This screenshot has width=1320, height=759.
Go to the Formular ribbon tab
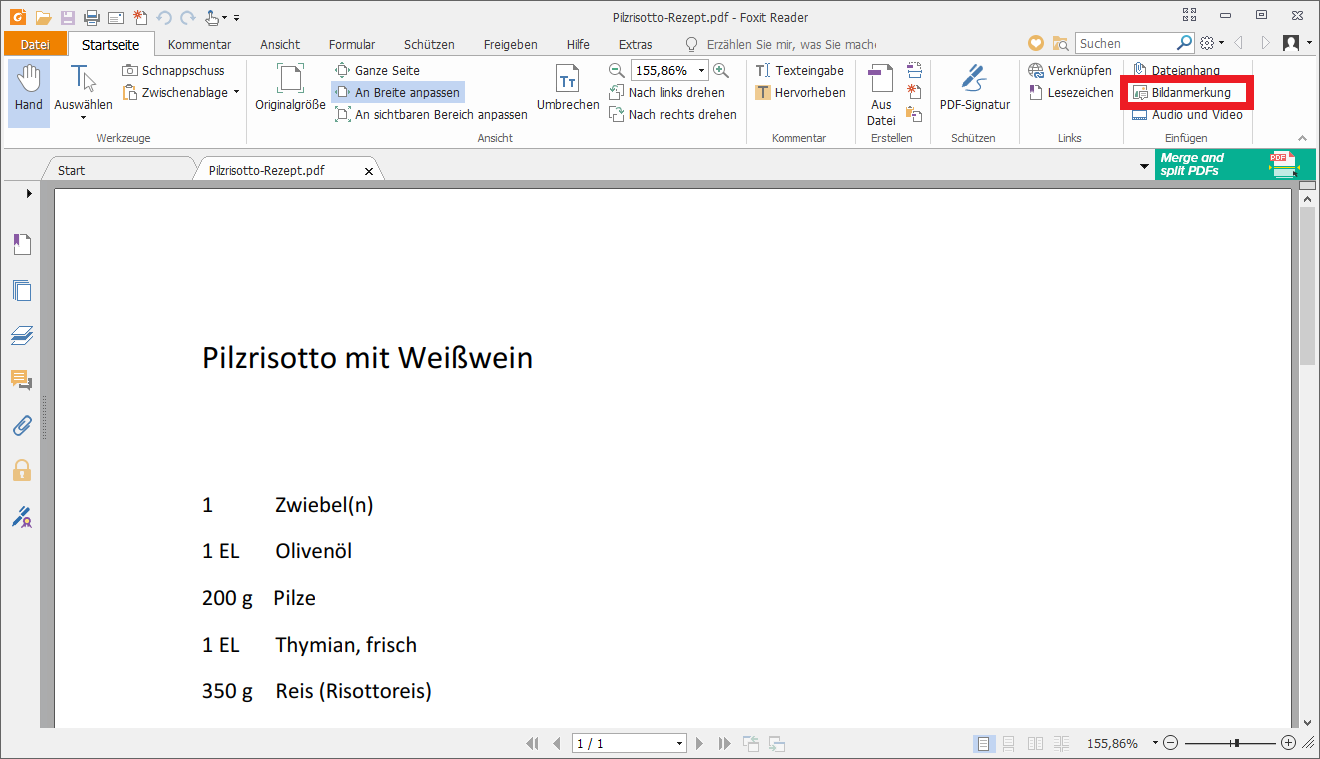point(352,44)
